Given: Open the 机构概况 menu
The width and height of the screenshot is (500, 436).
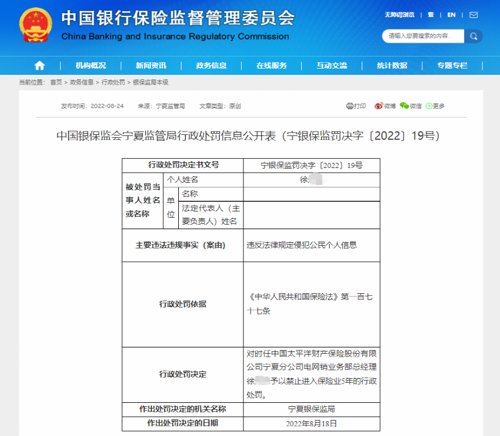Looking at the screenshot, I should [x=91, y=65].
